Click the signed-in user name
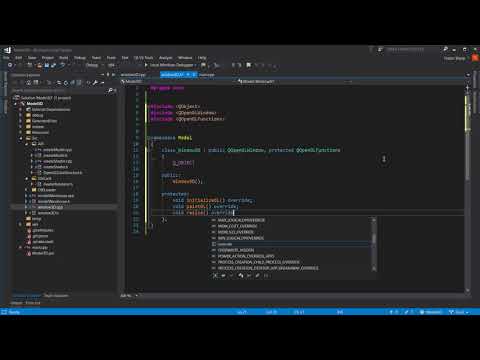The image size is (480, 360). [454, 58]
